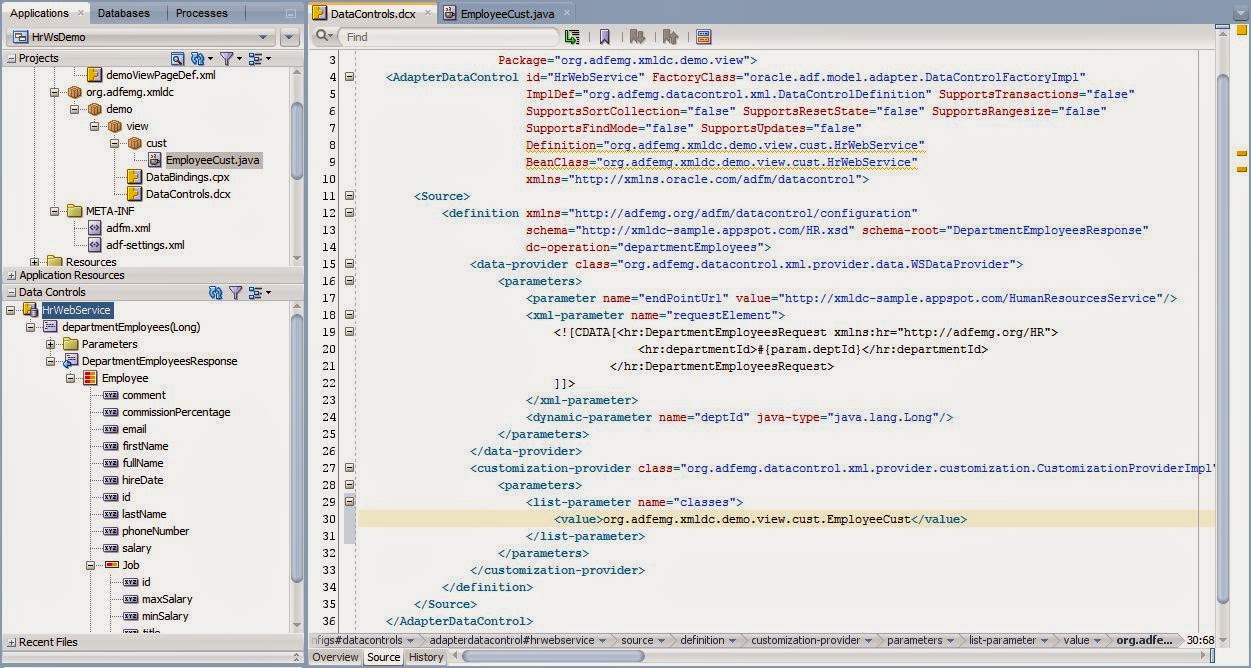Select the phoneNumber attribute
The image size is (1251, 668).
pos(155,531)
